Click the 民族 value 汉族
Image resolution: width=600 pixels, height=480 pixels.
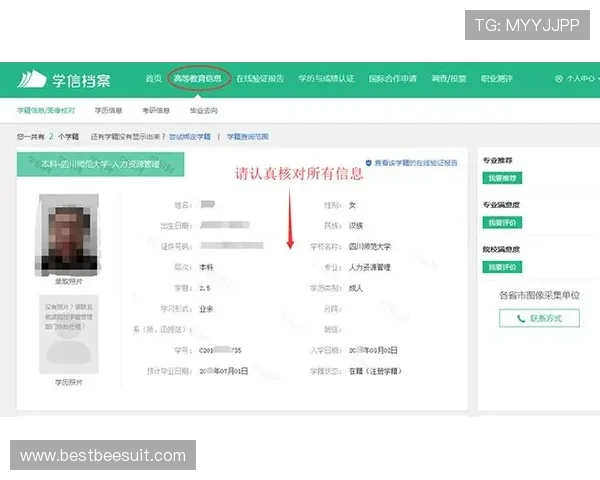coord(355,226)
